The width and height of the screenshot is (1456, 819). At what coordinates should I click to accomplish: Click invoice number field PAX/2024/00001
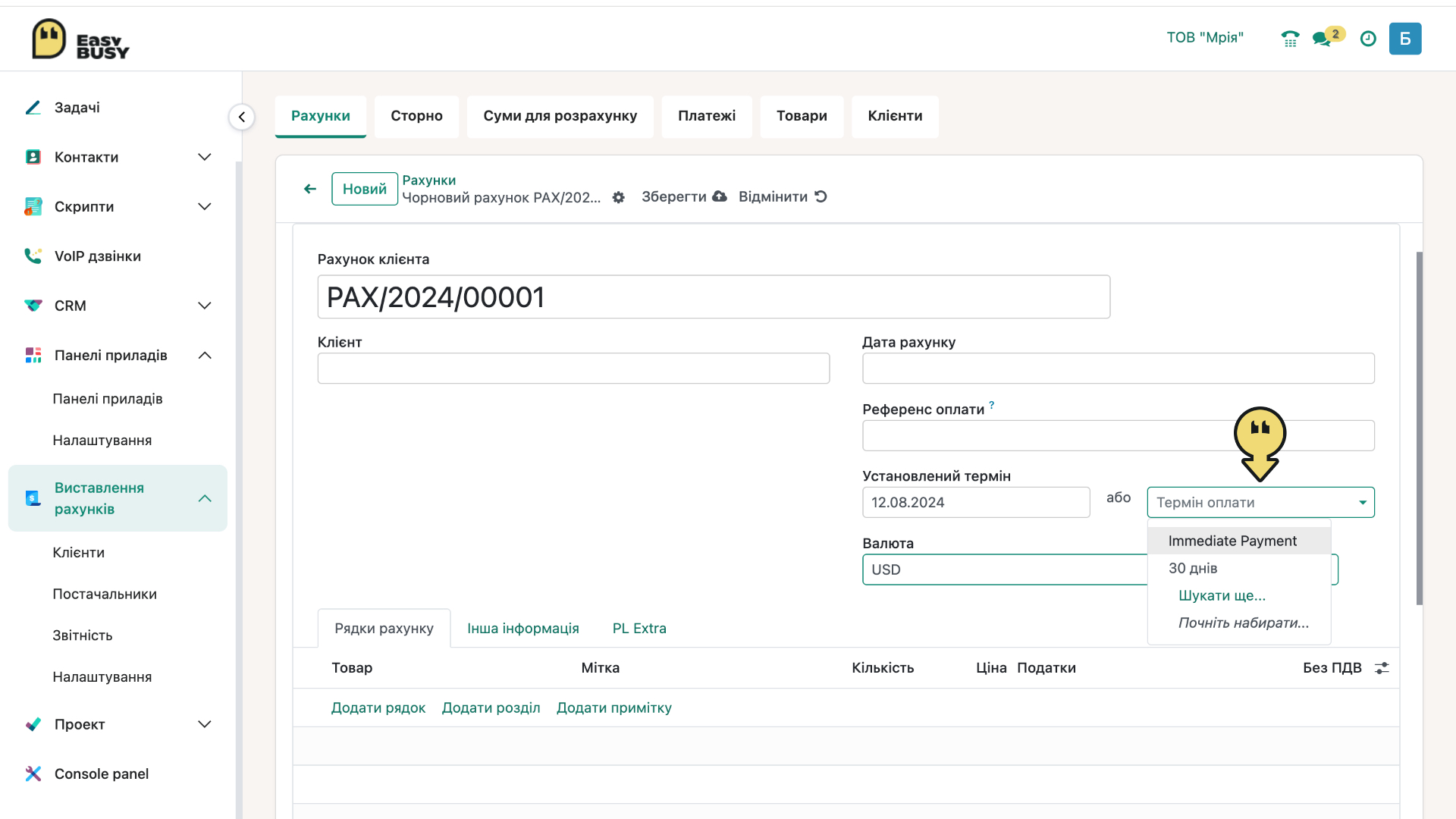[x=714, y=297]
